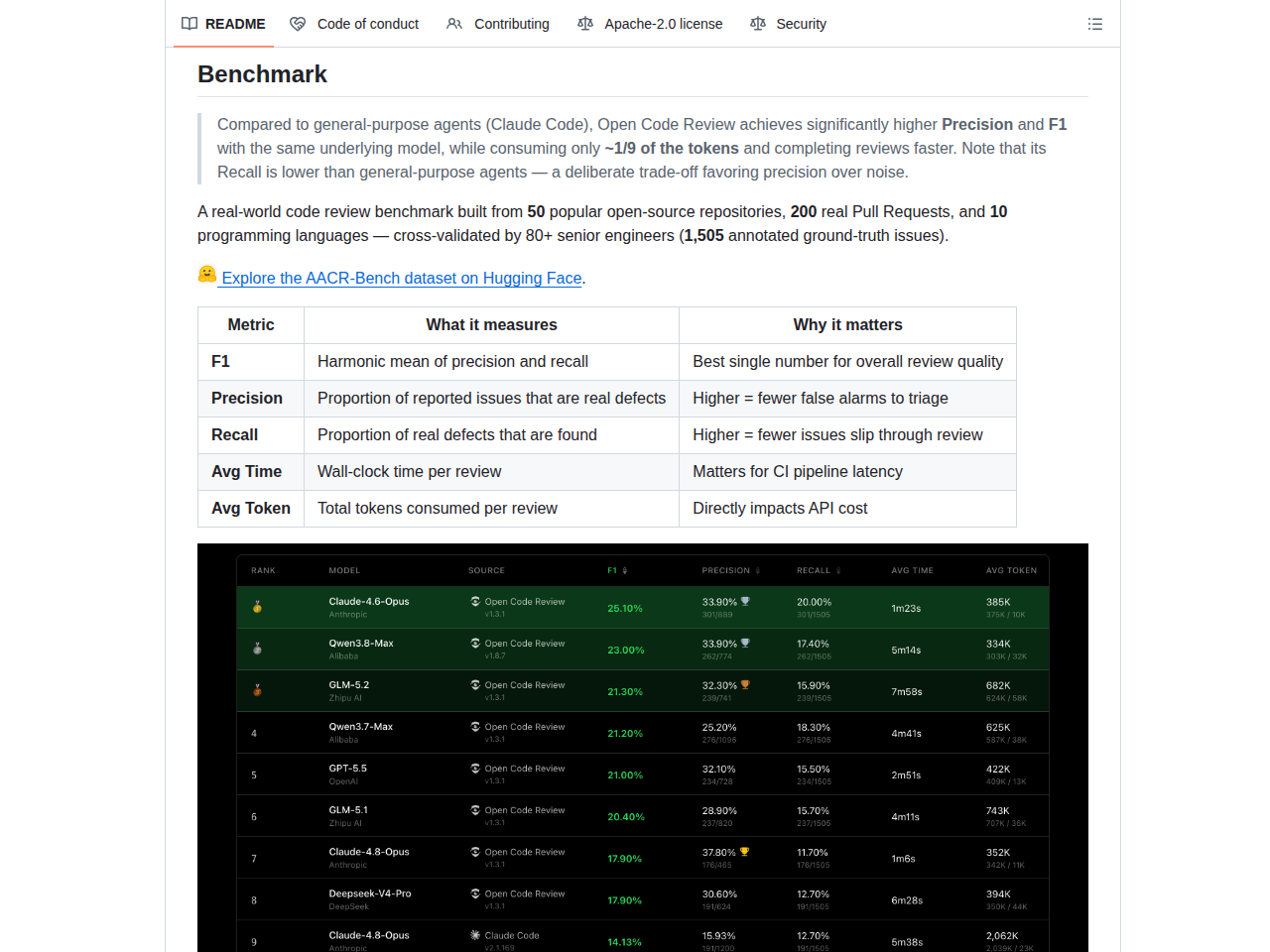
Task: Open the README outline list icon
Action: tap(1095, 24)
